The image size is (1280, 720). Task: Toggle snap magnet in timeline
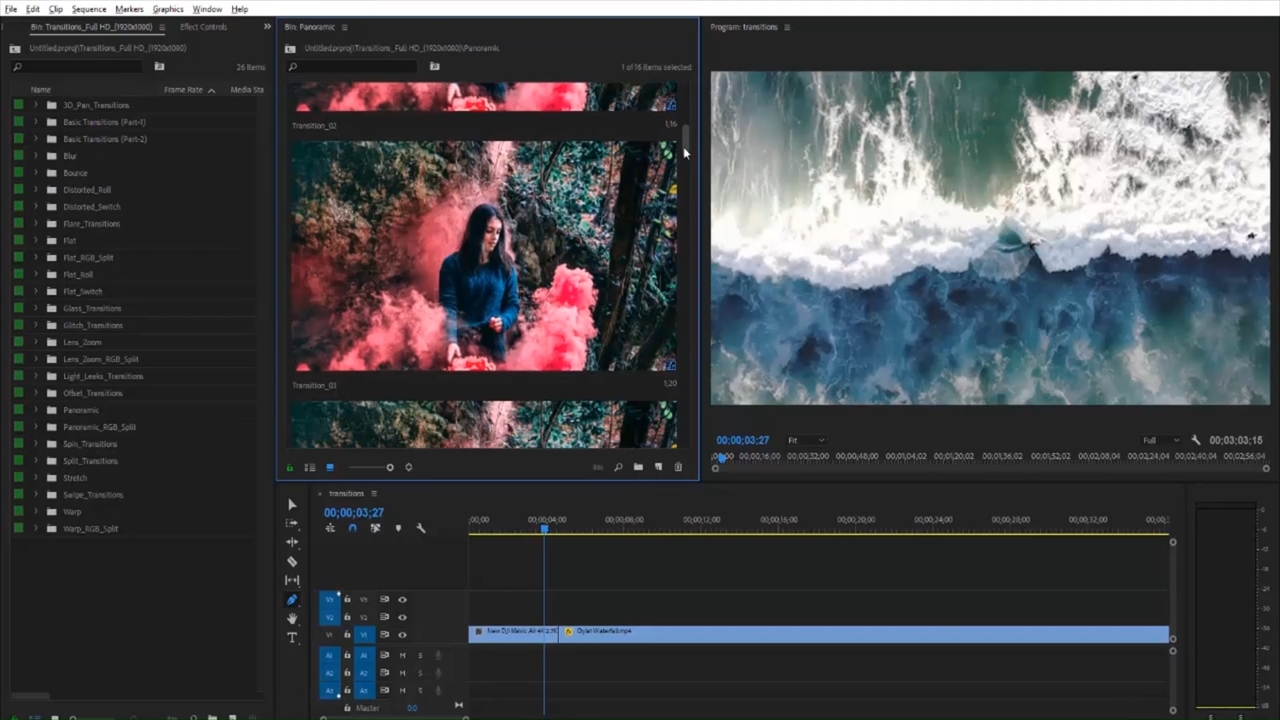tap(352, 528)
